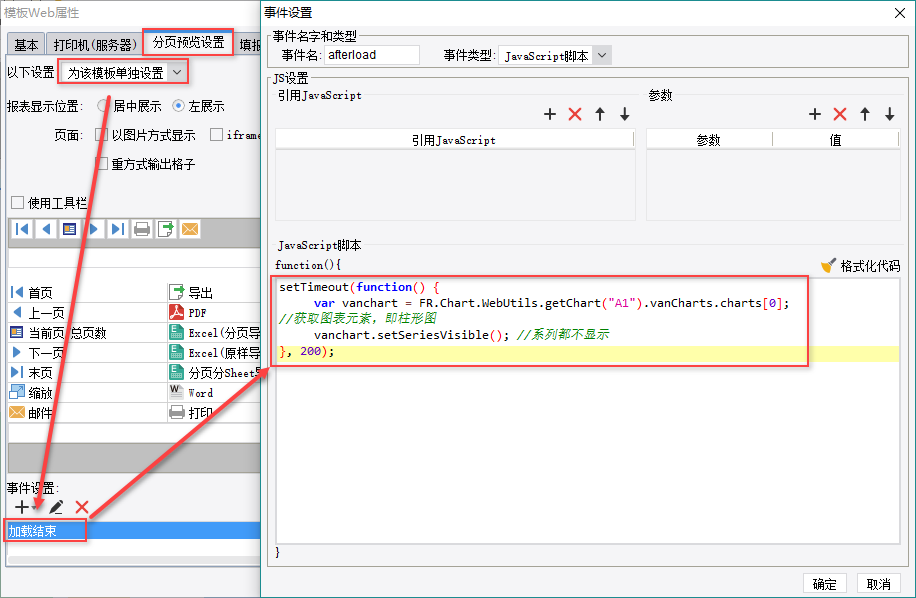The image size is (916, 598).
Task: Close the 事件设置 dialog
Action: [x=900, y=13]
